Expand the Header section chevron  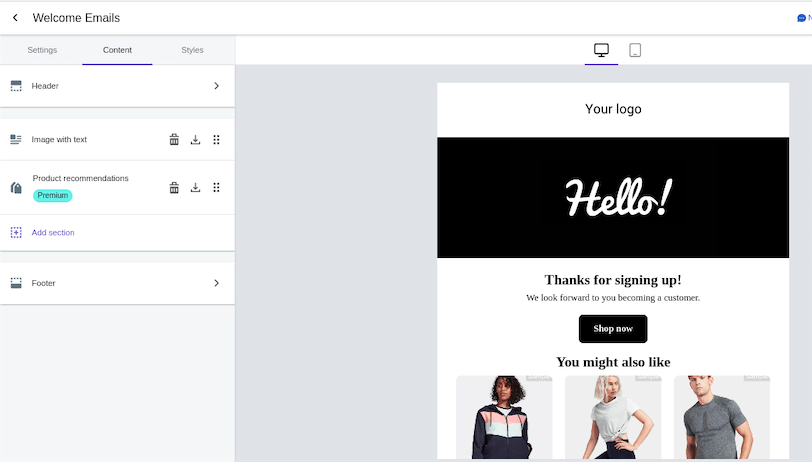pyautogui.click(x=216, y=86)
